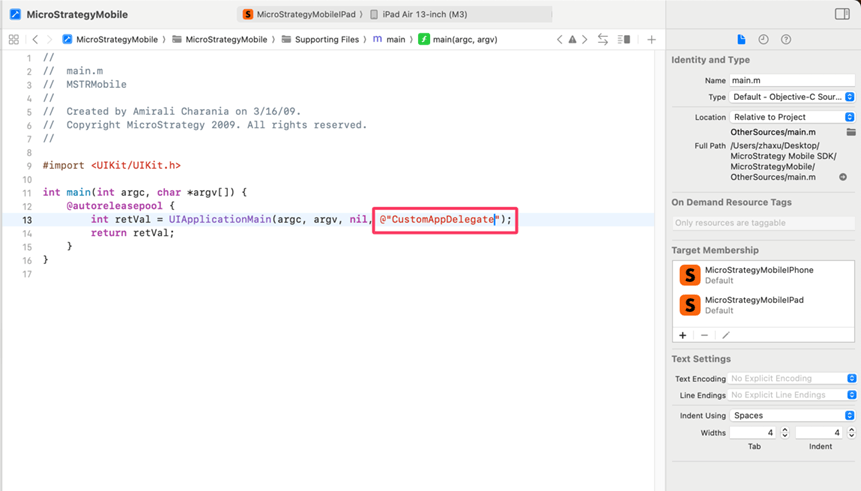Switch to the History inspector
The image size is (861, 491).
[x=763, y=40]
